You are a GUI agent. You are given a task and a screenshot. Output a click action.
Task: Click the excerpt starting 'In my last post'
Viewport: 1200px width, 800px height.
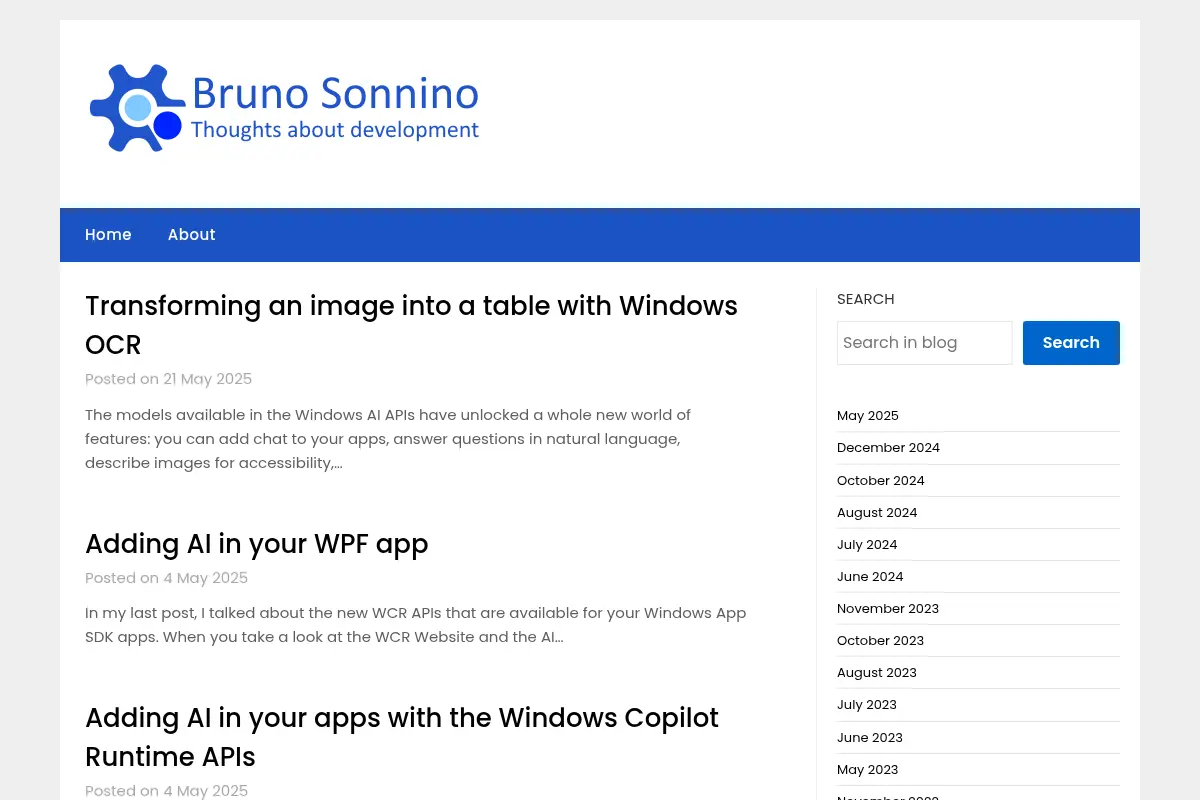[x=415, y=625]
